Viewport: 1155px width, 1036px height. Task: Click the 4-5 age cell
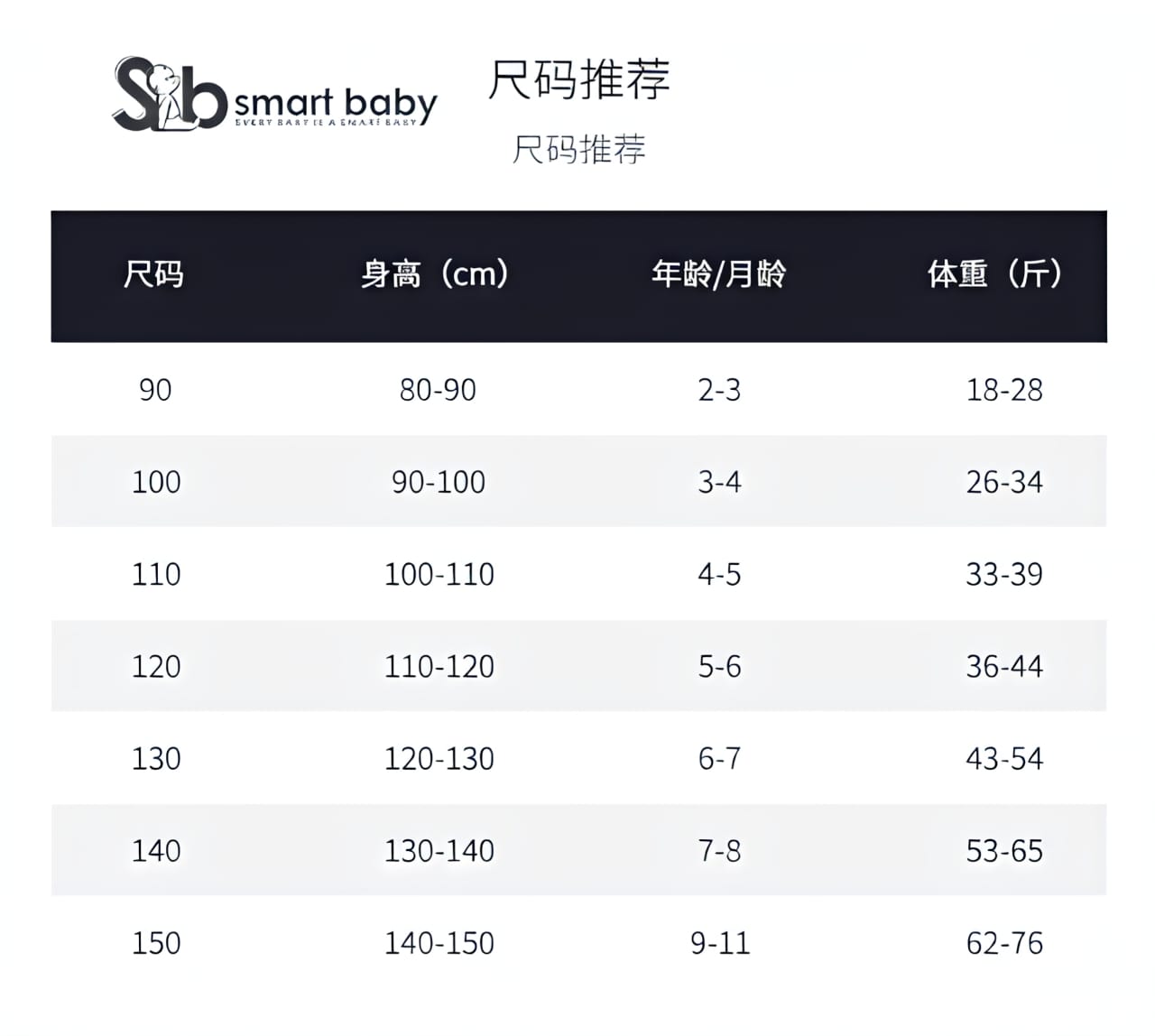point(719,574)
